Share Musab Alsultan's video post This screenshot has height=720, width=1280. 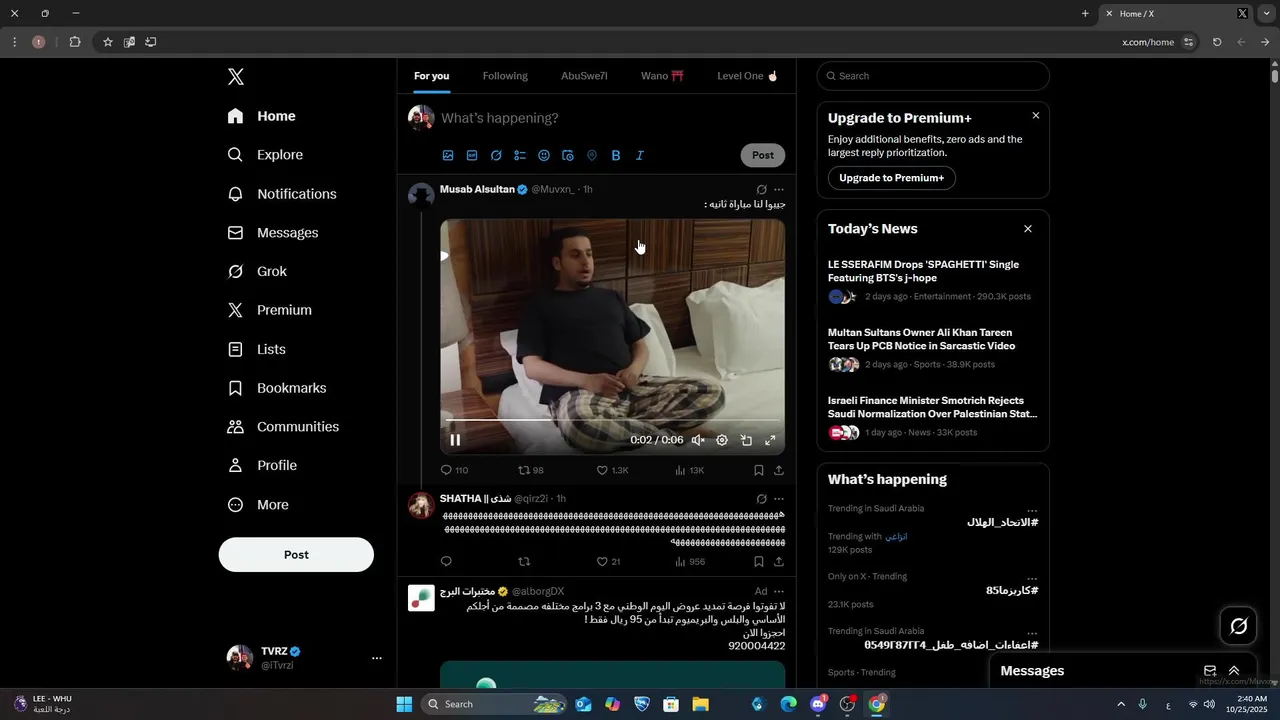pos(779,470)
